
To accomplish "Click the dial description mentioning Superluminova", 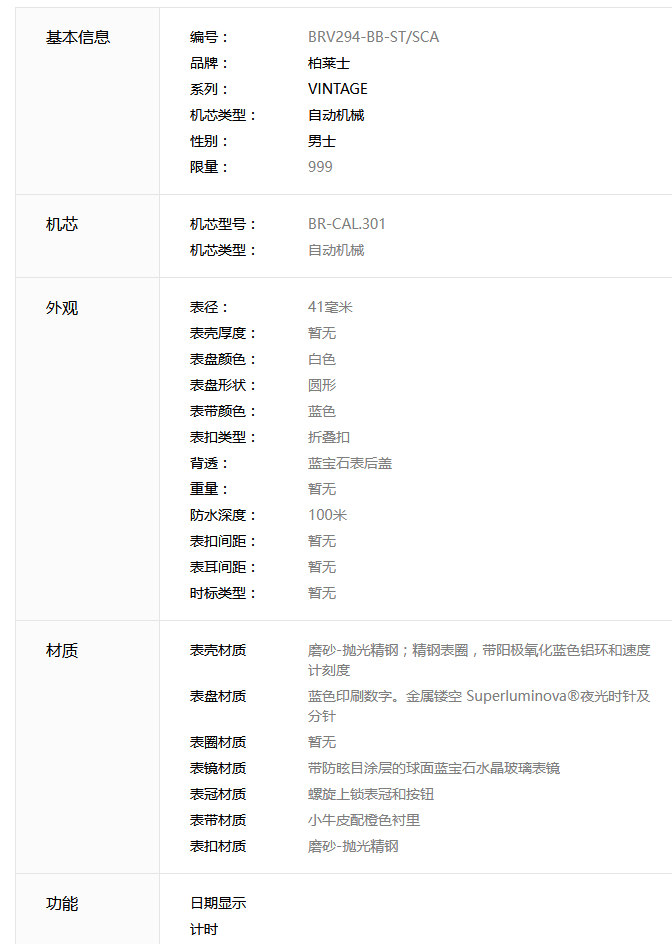I will pyautogui.click(x=479, y=706).
